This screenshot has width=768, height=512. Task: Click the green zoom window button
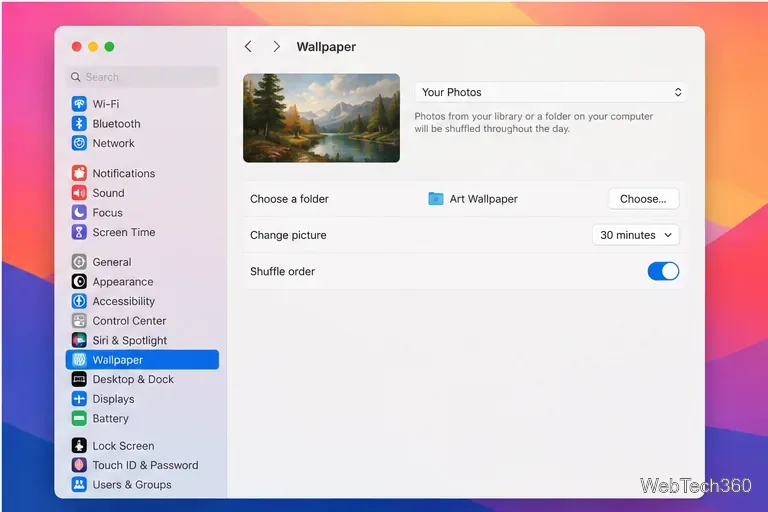pyautogui.click(x=110, y=47)
